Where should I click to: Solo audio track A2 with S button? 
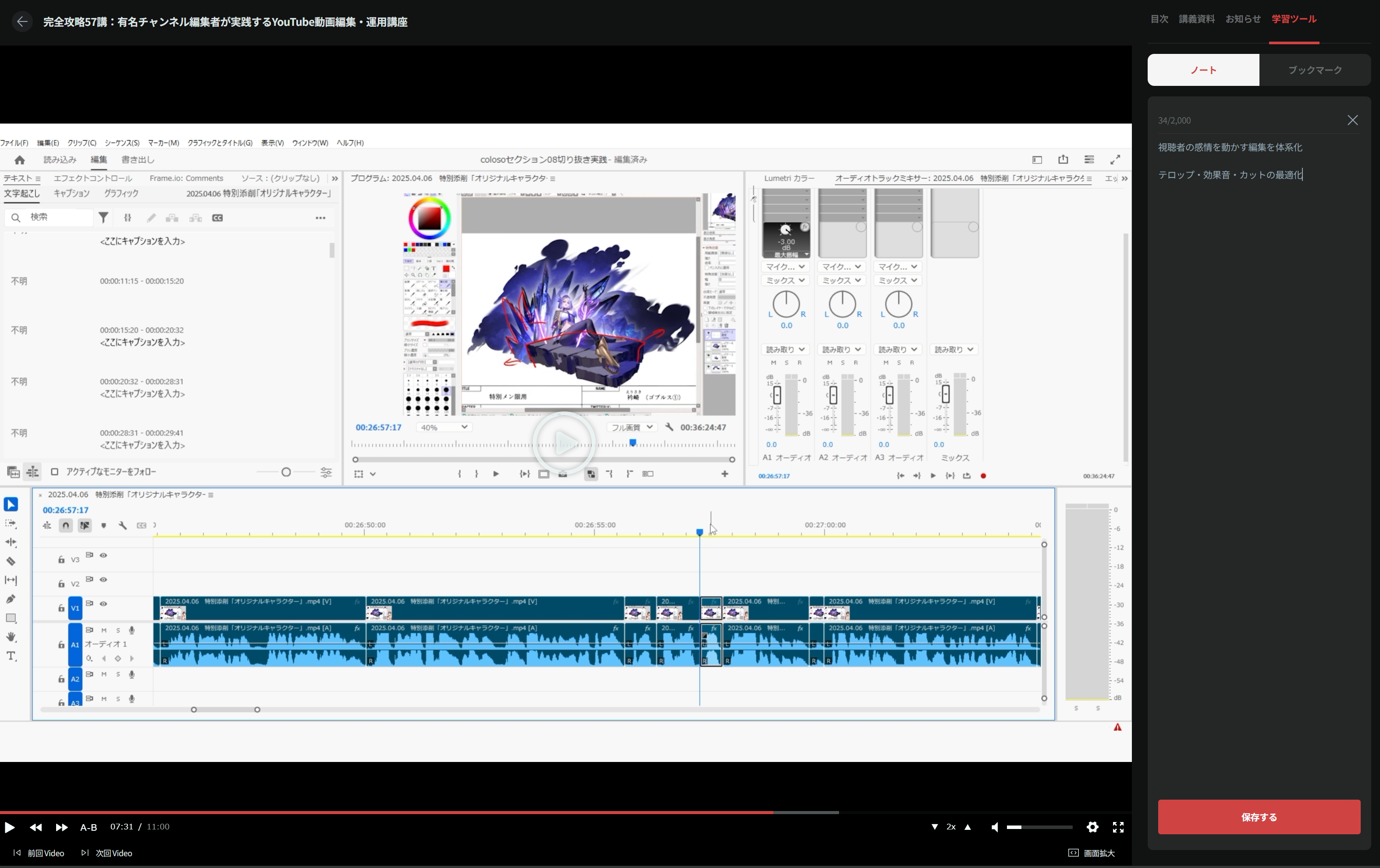(118, 674)
